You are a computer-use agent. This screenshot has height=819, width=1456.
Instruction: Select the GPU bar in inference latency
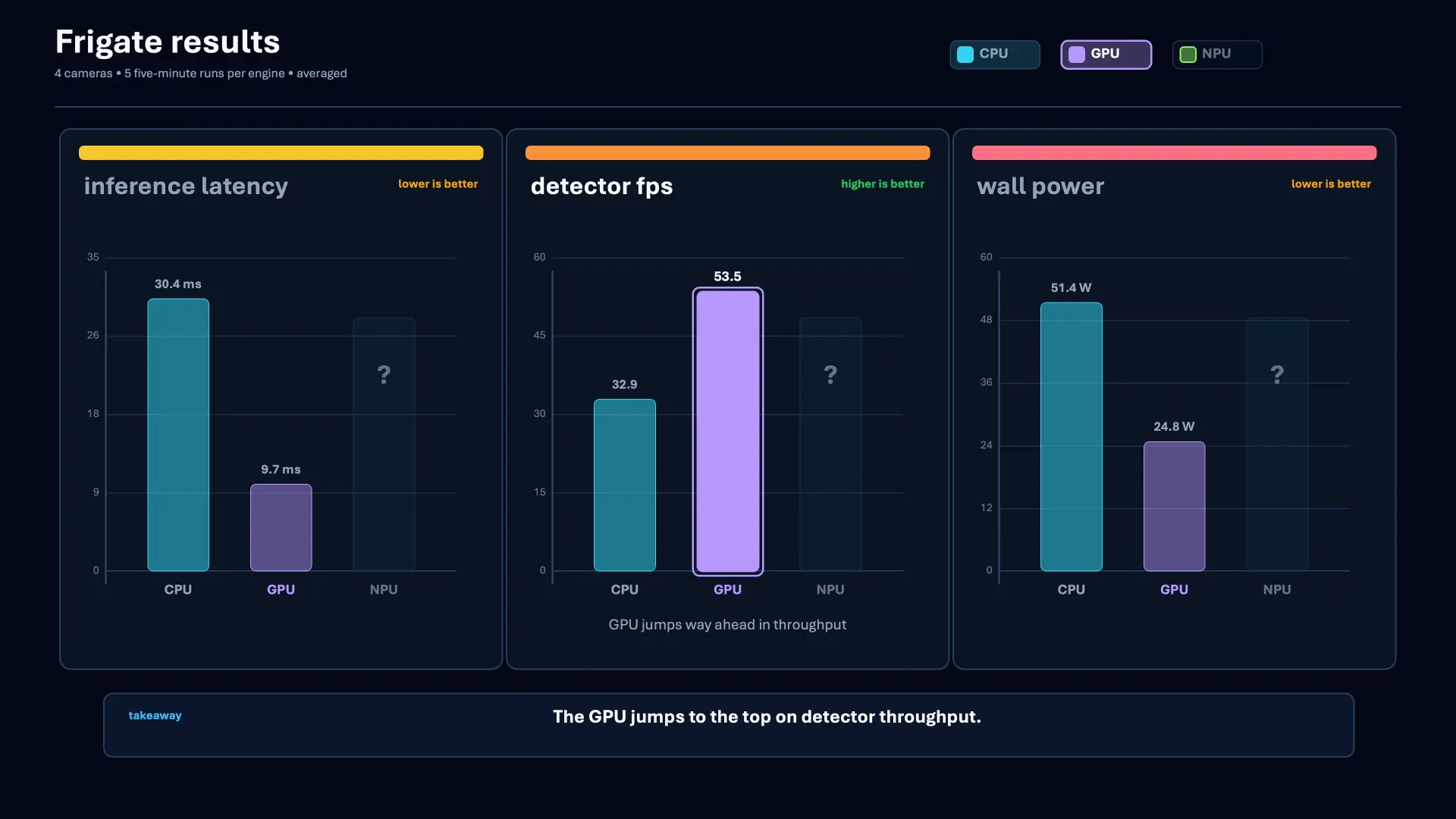click(281, 527)
